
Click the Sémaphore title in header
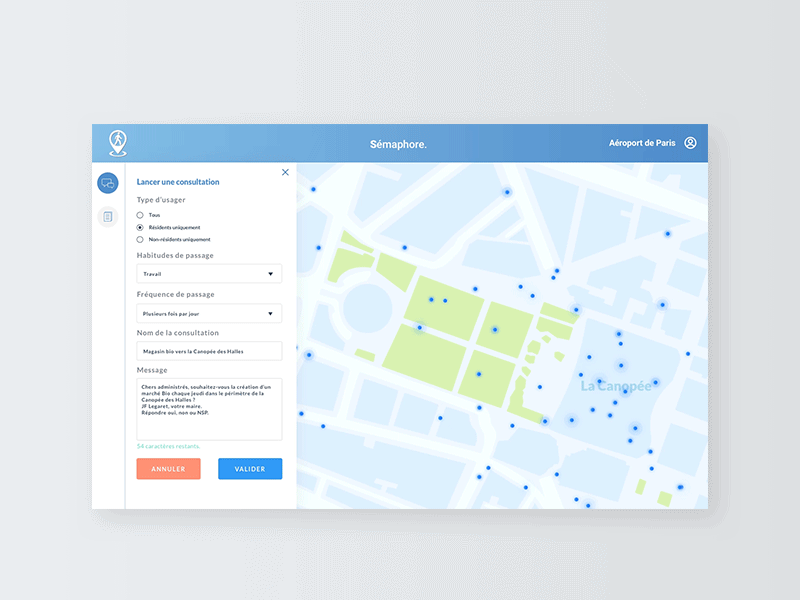point(398,144)
